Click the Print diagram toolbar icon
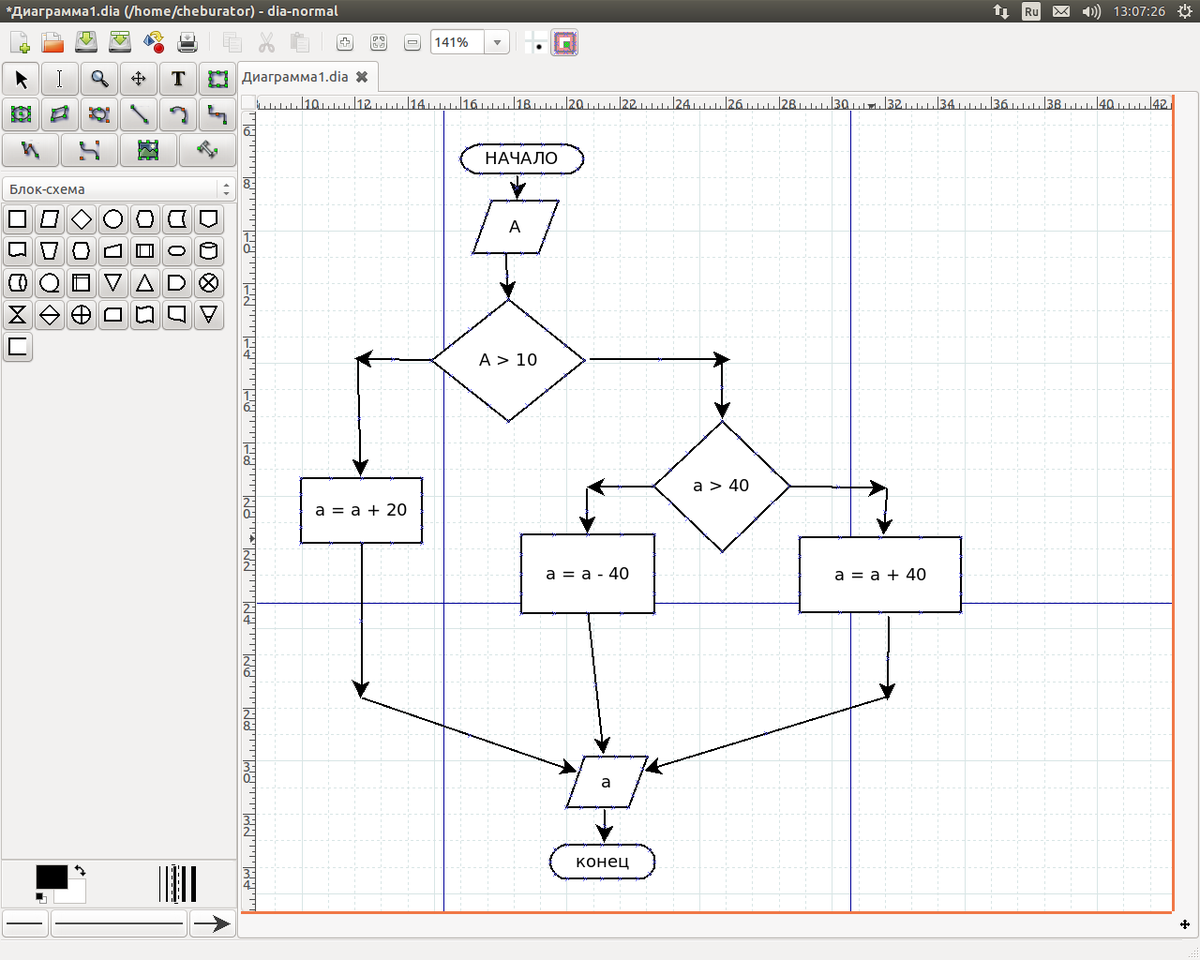The image size is (1200, 960). (187, 42)
